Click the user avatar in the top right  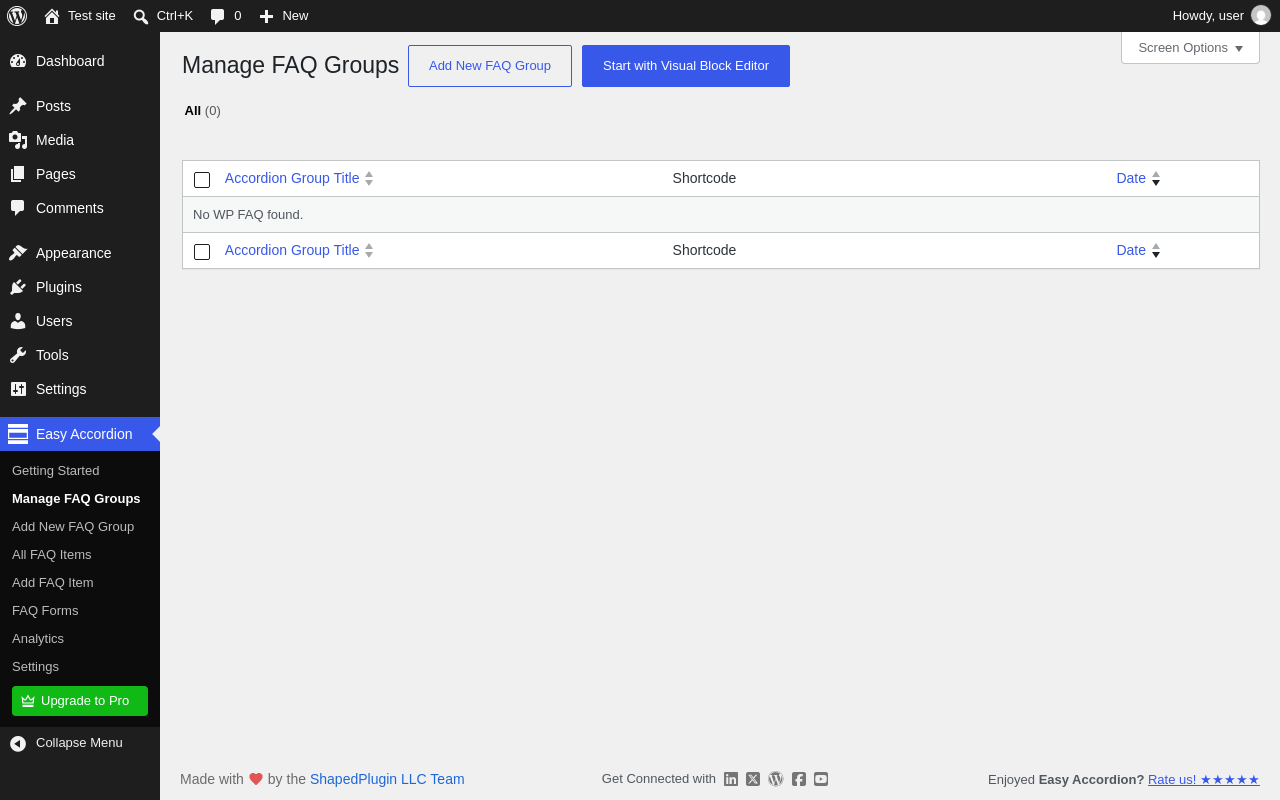coord(1261,15)
